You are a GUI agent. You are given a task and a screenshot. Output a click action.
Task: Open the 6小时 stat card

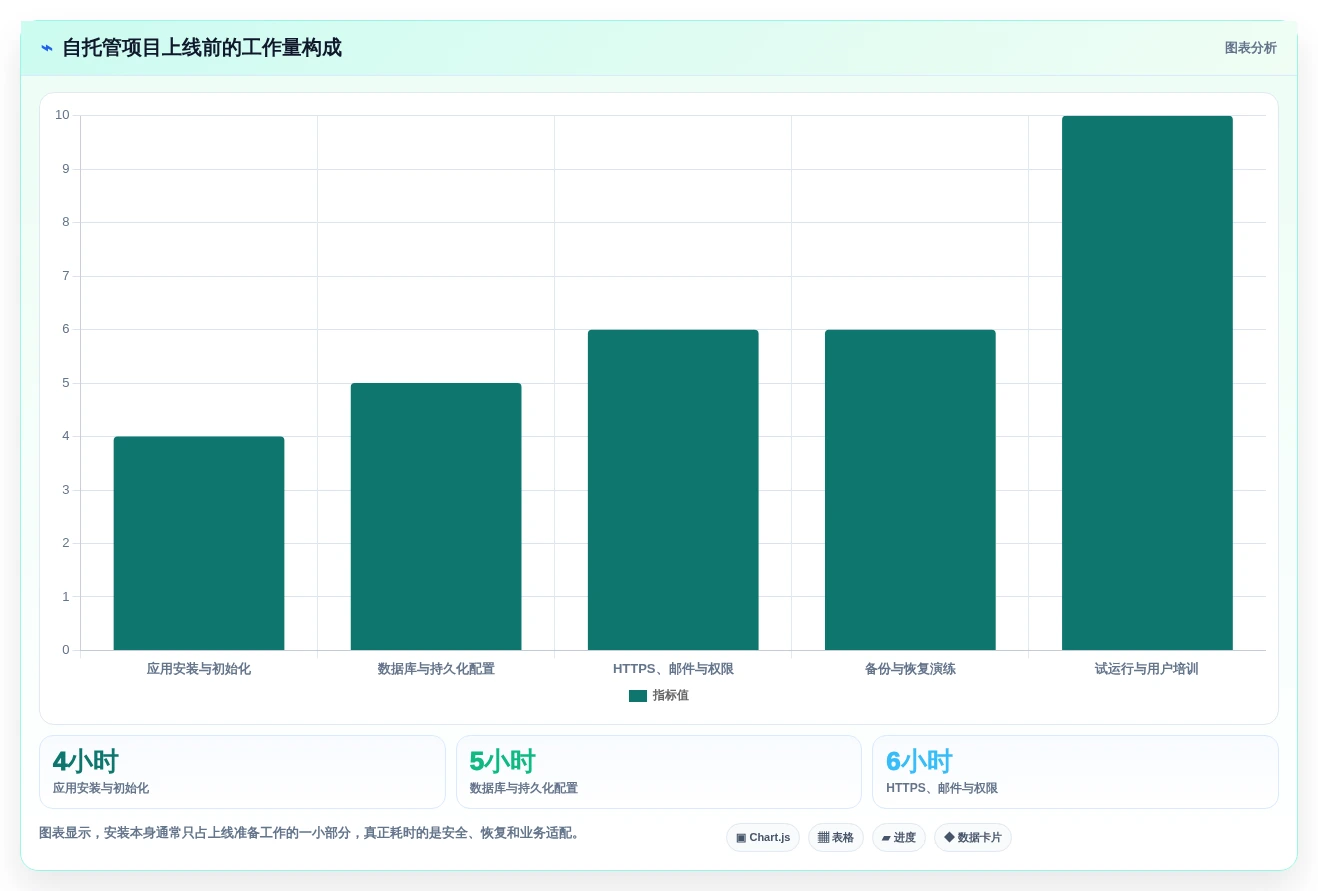click(1075, 772)
